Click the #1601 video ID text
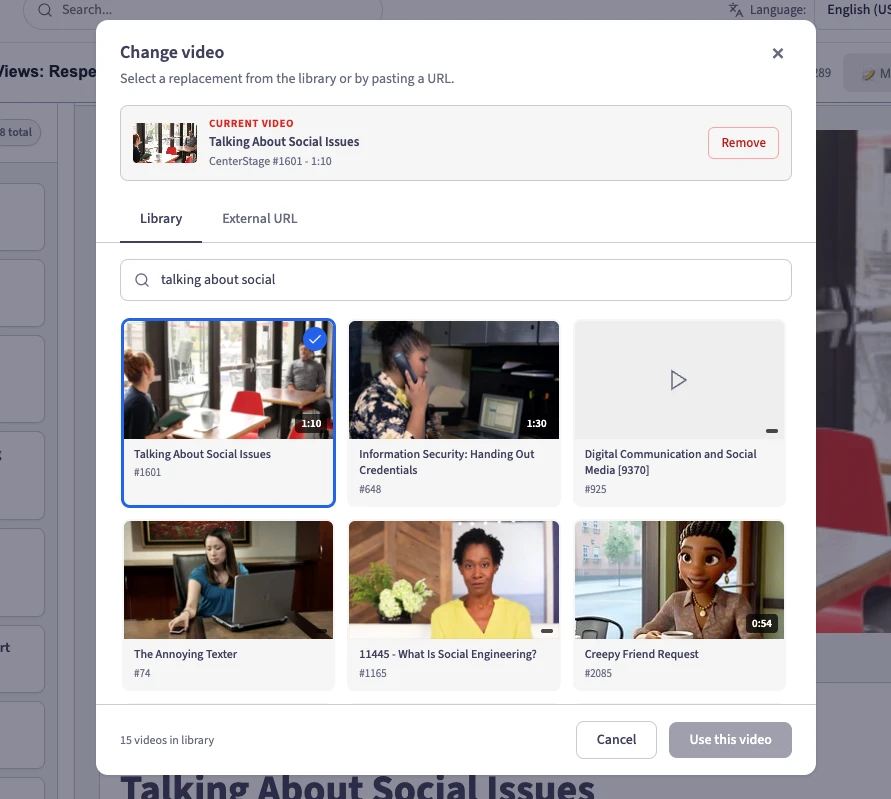891x799 pixels. (x=148, y=472)
